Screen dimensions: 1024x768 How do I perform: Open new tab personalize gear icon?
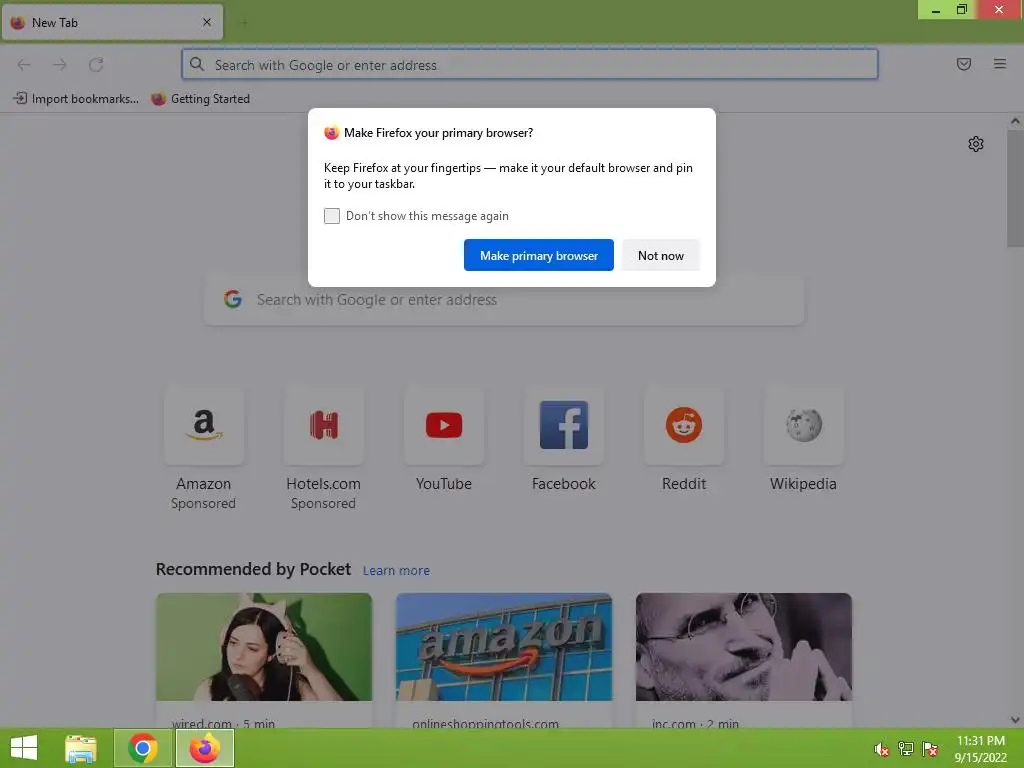pyautogui.click(x=976, y=144)
